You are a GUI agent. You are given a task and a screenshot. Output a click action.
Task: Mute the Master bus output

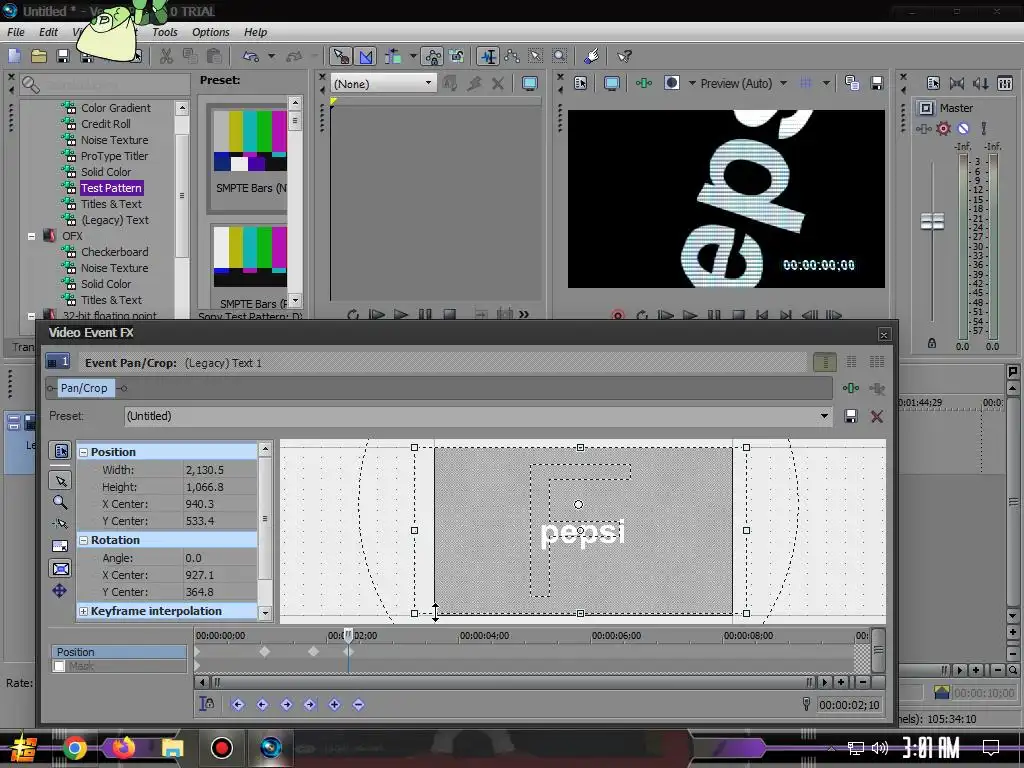[963, 129]
